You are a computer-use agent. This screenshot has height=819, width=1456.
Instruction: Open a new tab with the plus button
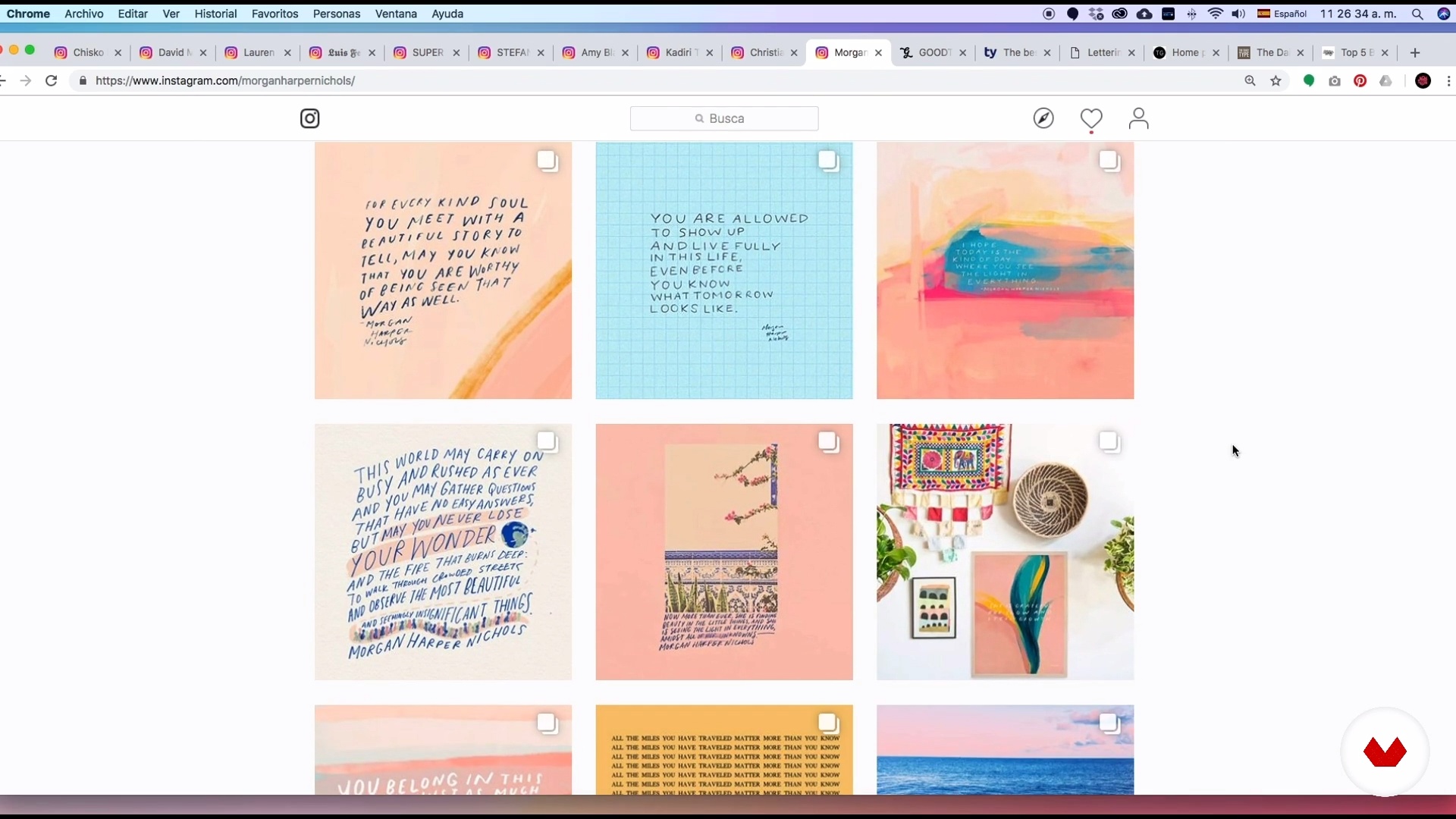(x=1414, y=52)
